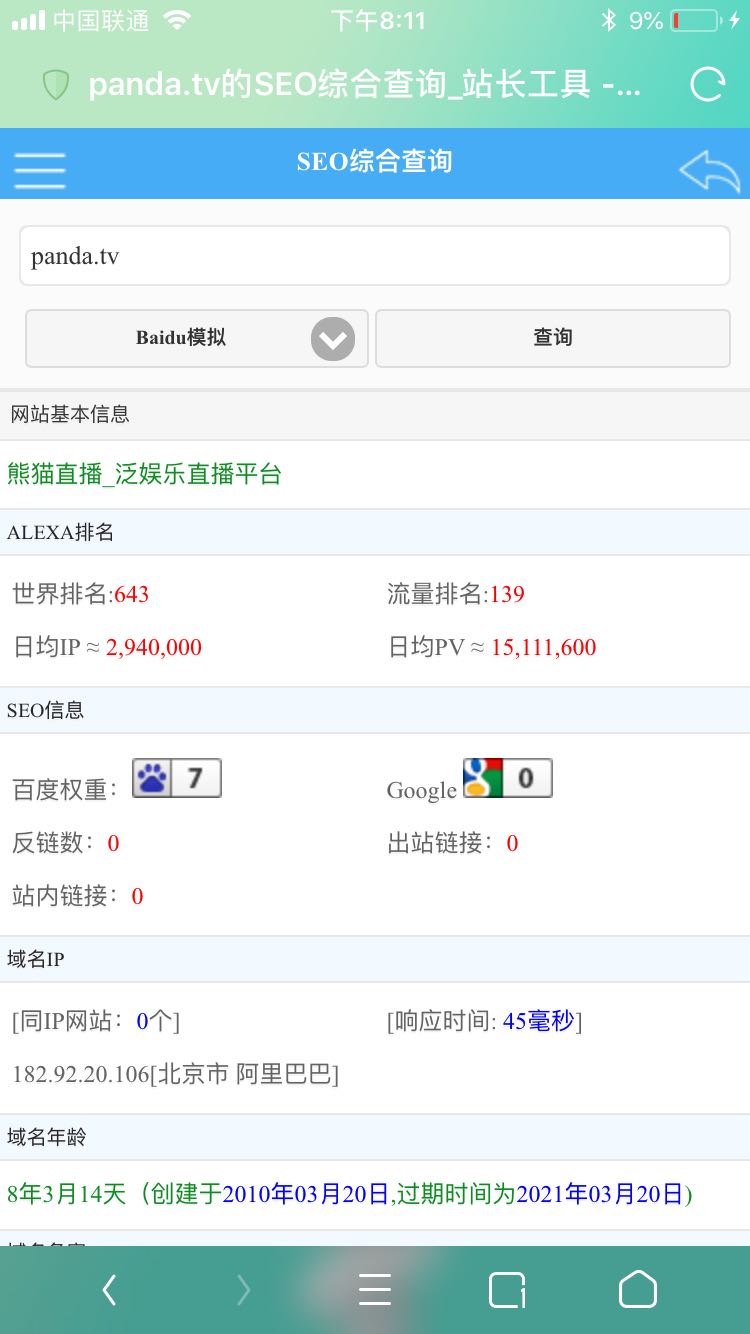Tap world rank value 643
Image resolution: width=750 pixels, height=1334 pixels.
tap(131, 594)
